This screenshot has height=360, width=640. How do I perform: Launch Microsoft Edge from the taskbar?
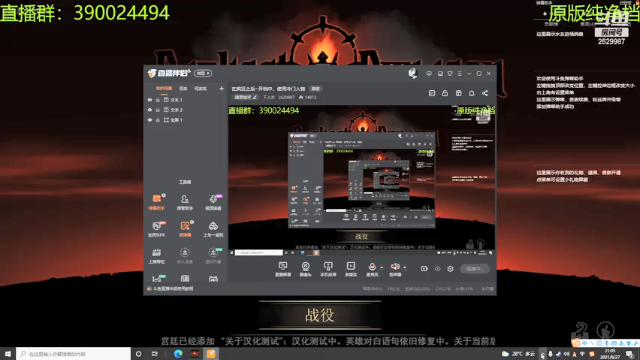[x=178, y=354]
